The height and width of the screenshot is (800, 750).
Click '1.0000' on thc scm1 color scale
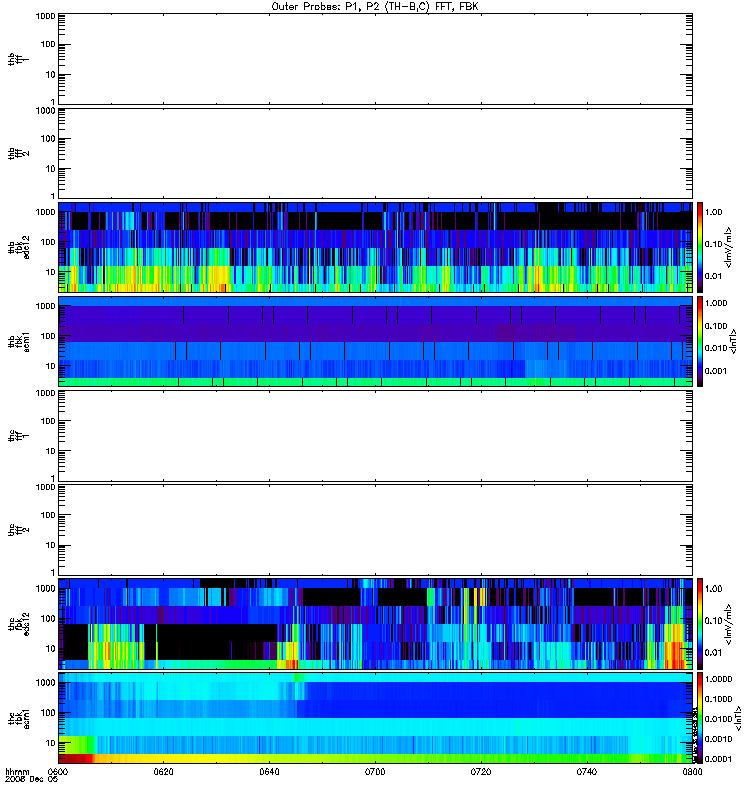click(718, 679)
